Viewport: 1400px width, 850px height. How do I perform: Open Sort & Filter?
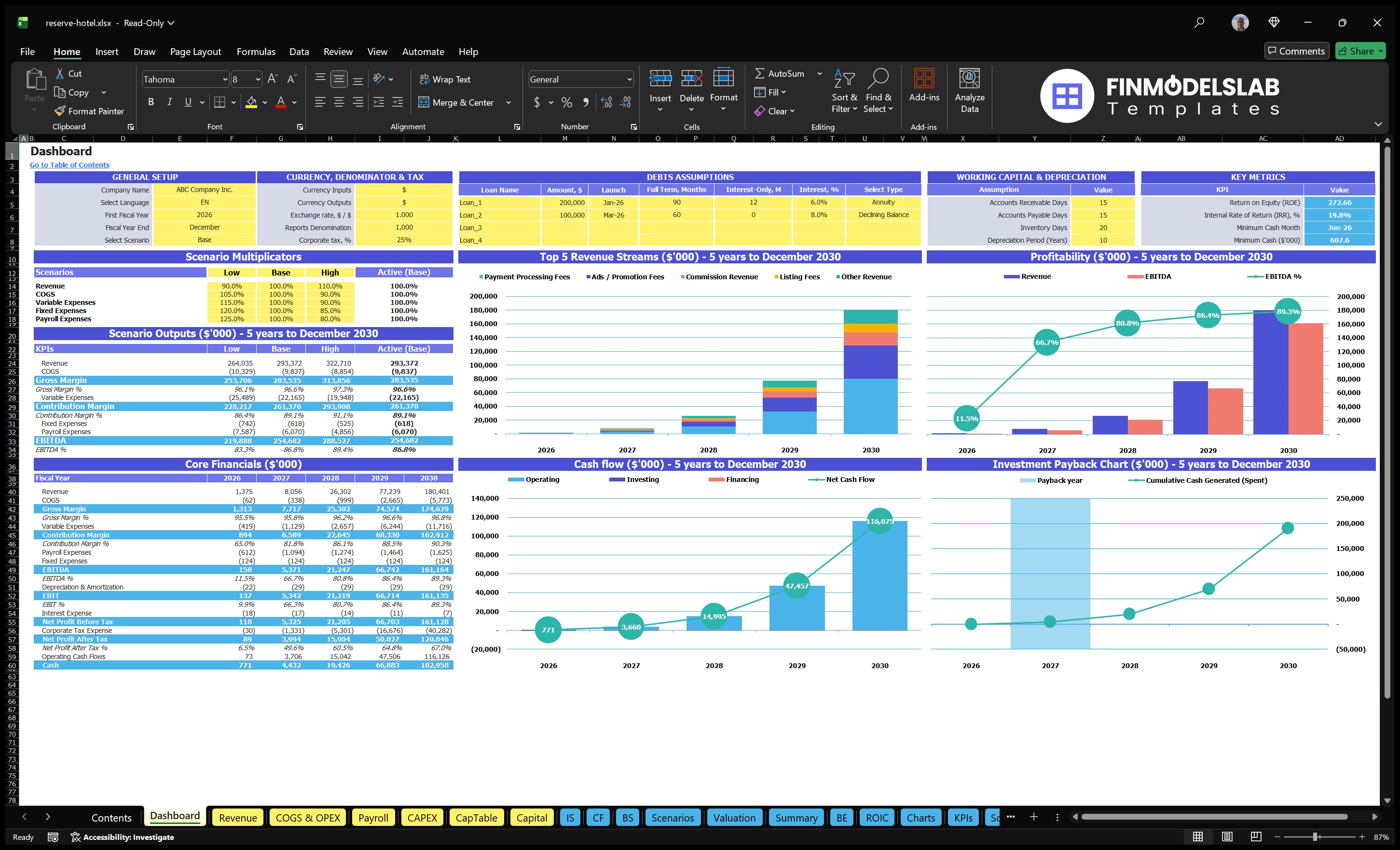click(844, 91)
